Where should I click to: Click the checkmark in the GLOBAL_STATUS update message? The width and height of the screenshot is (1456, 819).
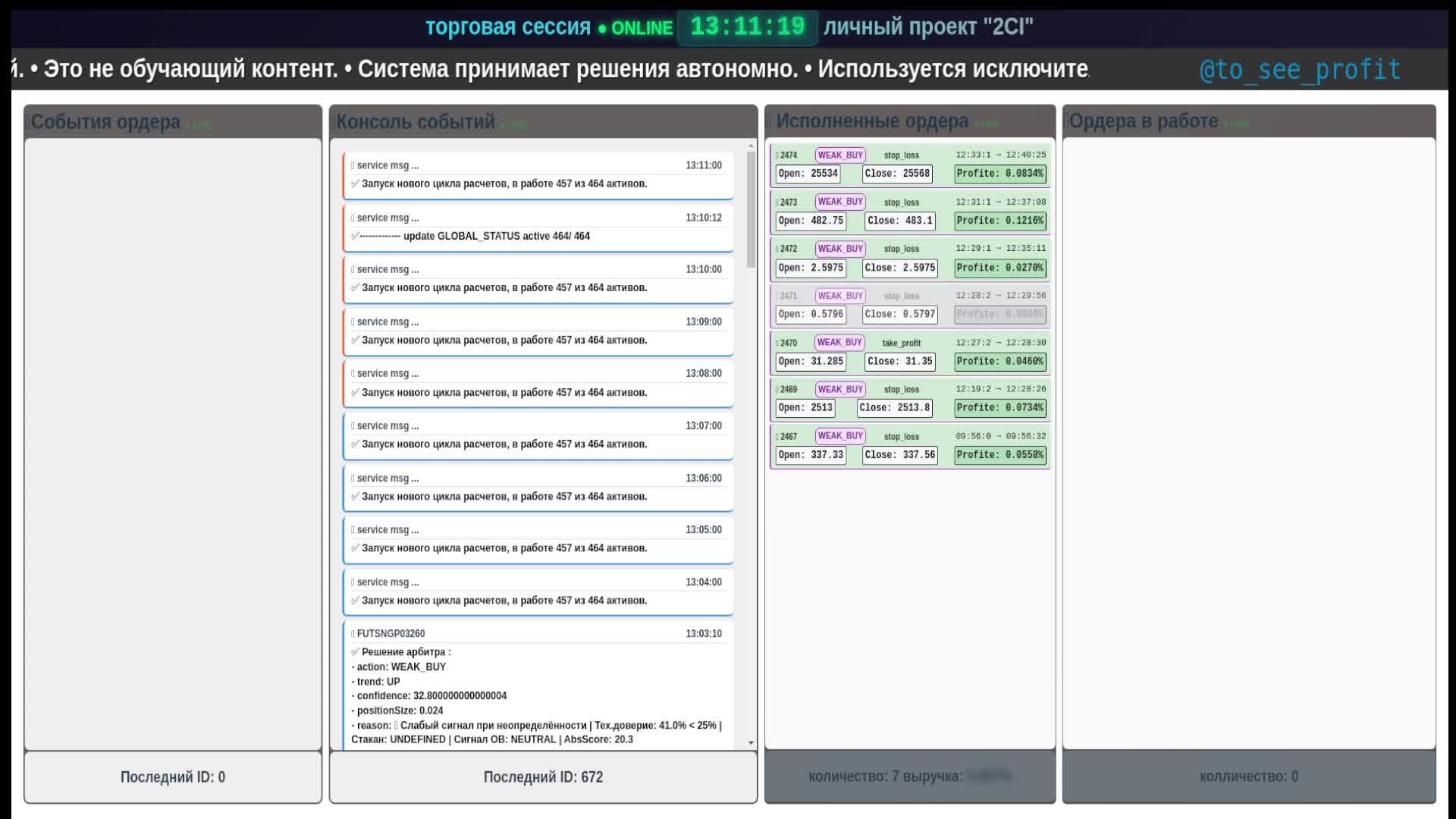click(355, 236)
